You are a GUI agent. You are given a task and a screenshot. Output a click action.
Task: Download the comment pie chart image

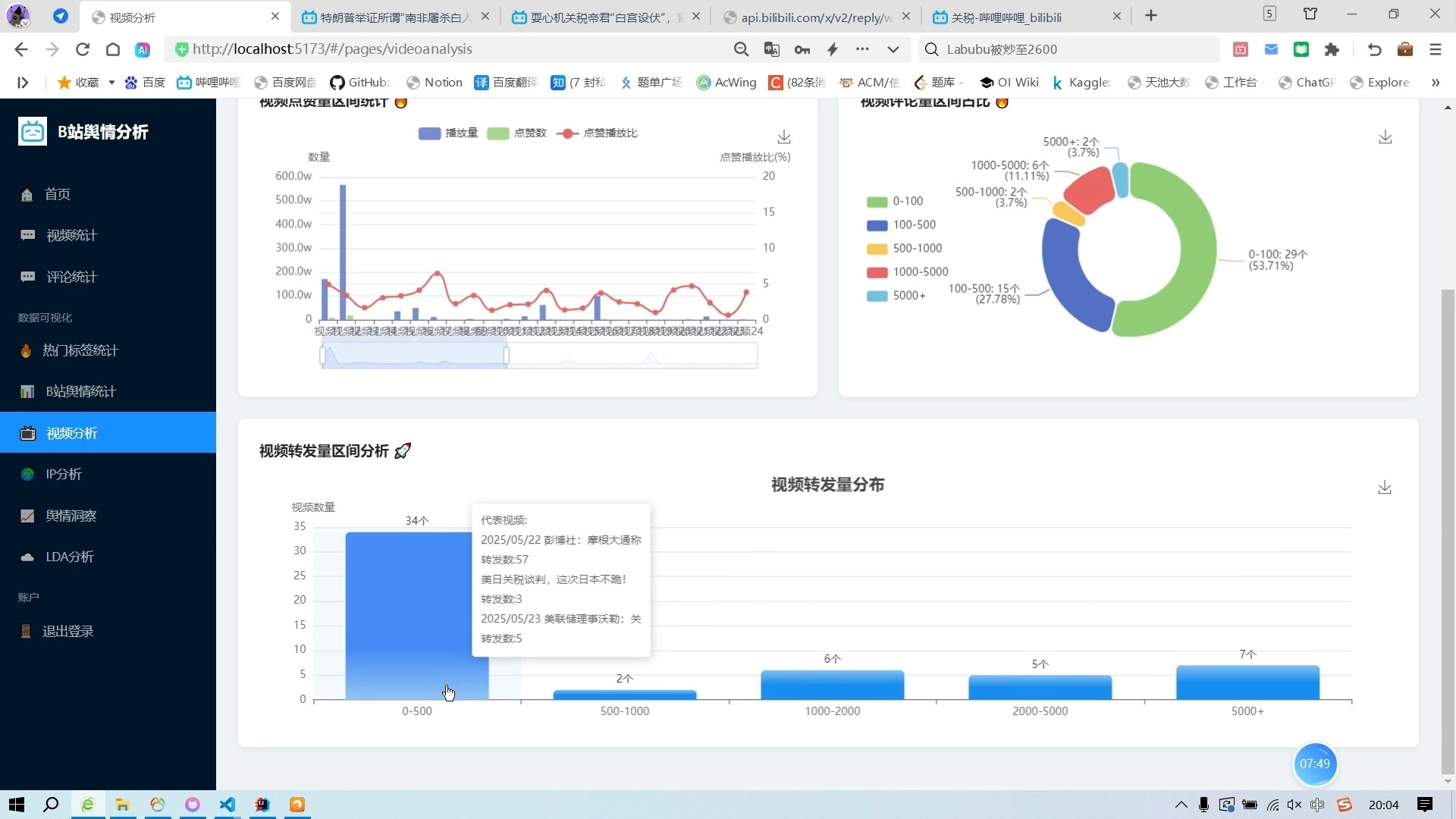tap(1385, 137)
